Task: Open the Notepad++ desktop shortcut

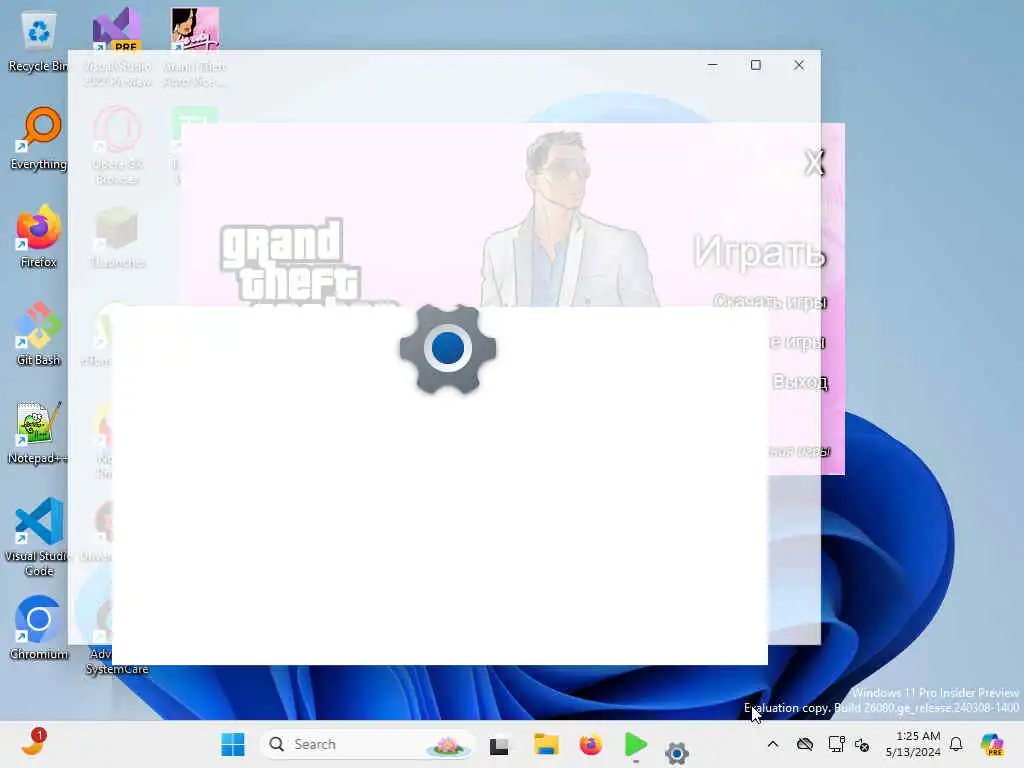Action: tap(39, 432)
